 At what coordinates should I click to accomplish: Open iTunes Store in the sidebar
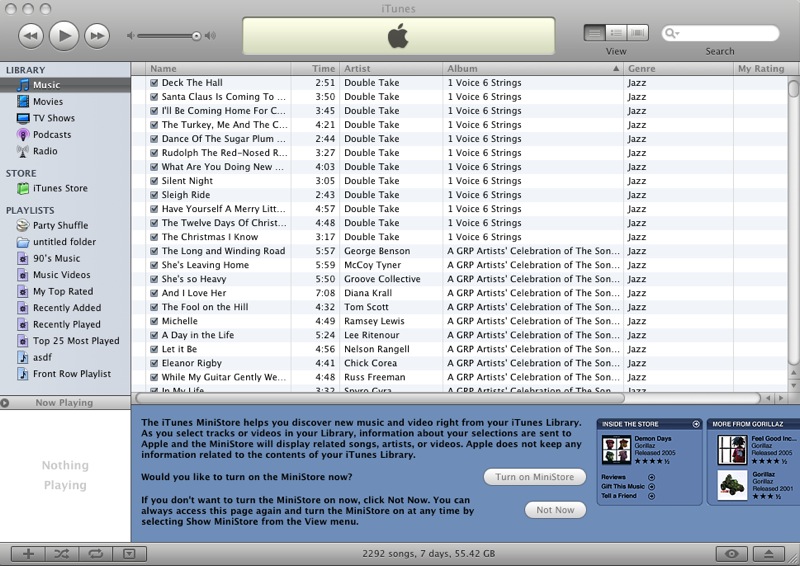60,188
